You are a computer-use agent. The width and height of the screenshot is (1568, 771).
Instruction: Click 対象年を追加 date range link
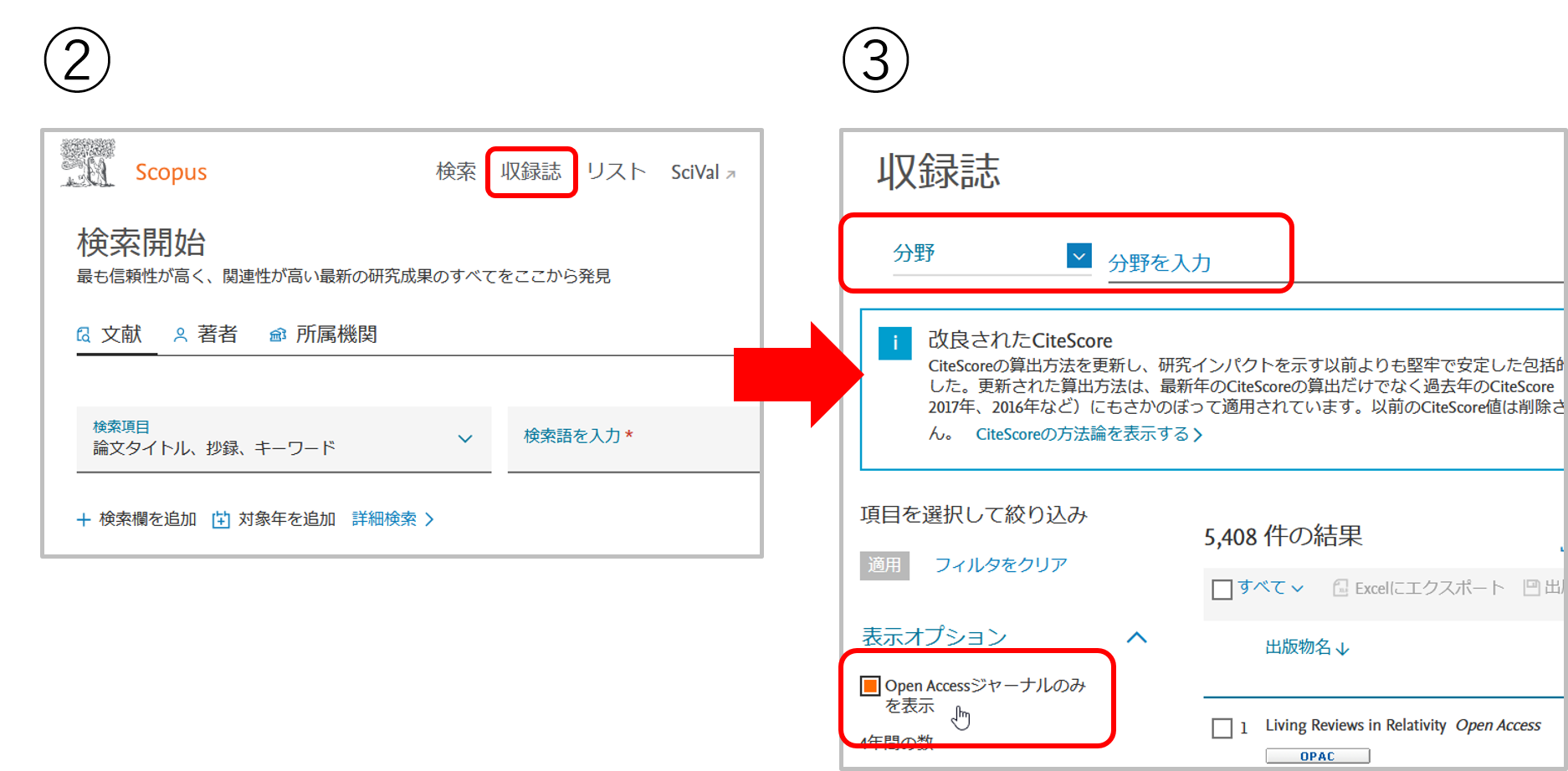[x=274, y=519]
